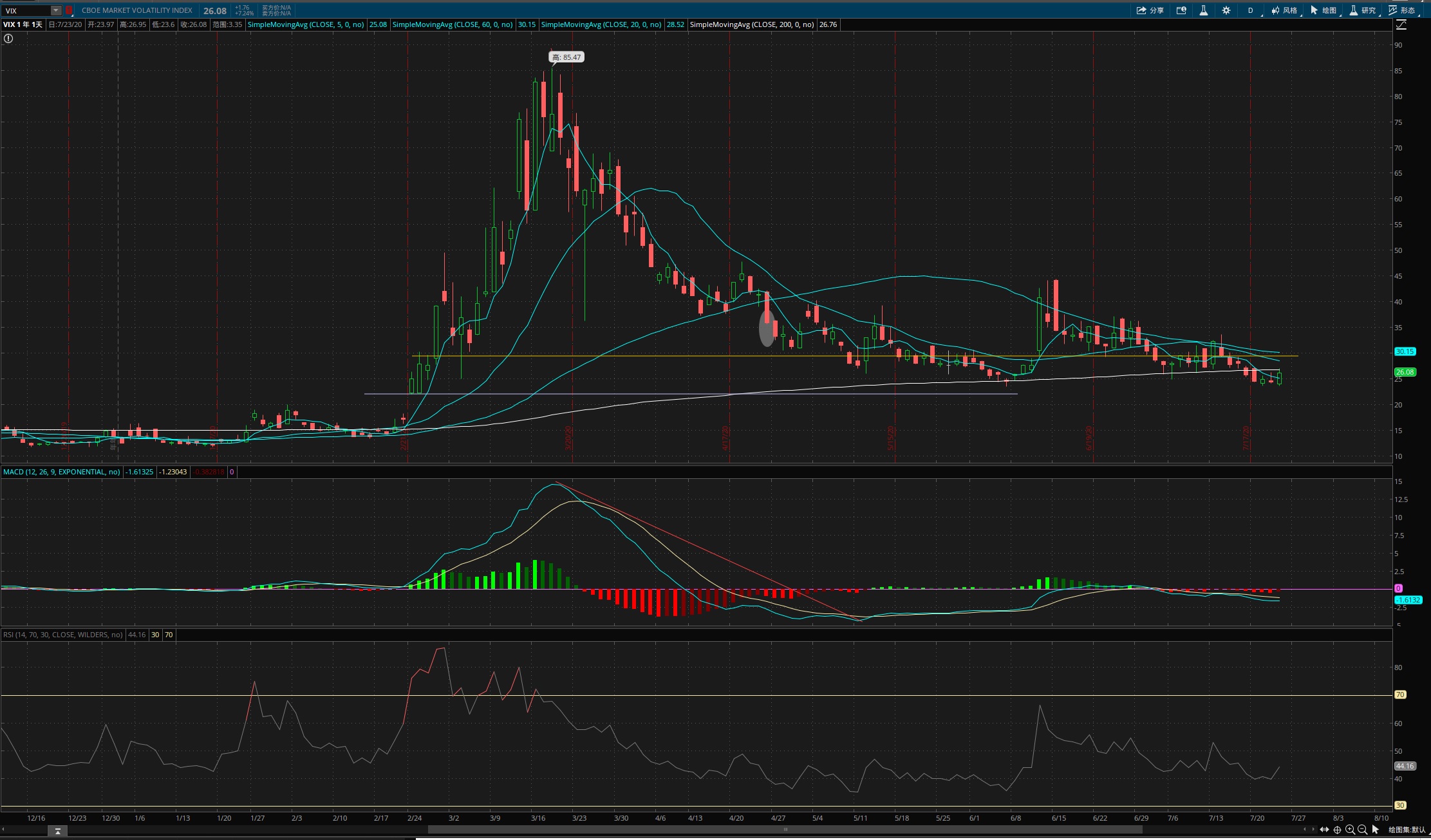Click the price-axis curve icon below 形态

pos(1401,25)
